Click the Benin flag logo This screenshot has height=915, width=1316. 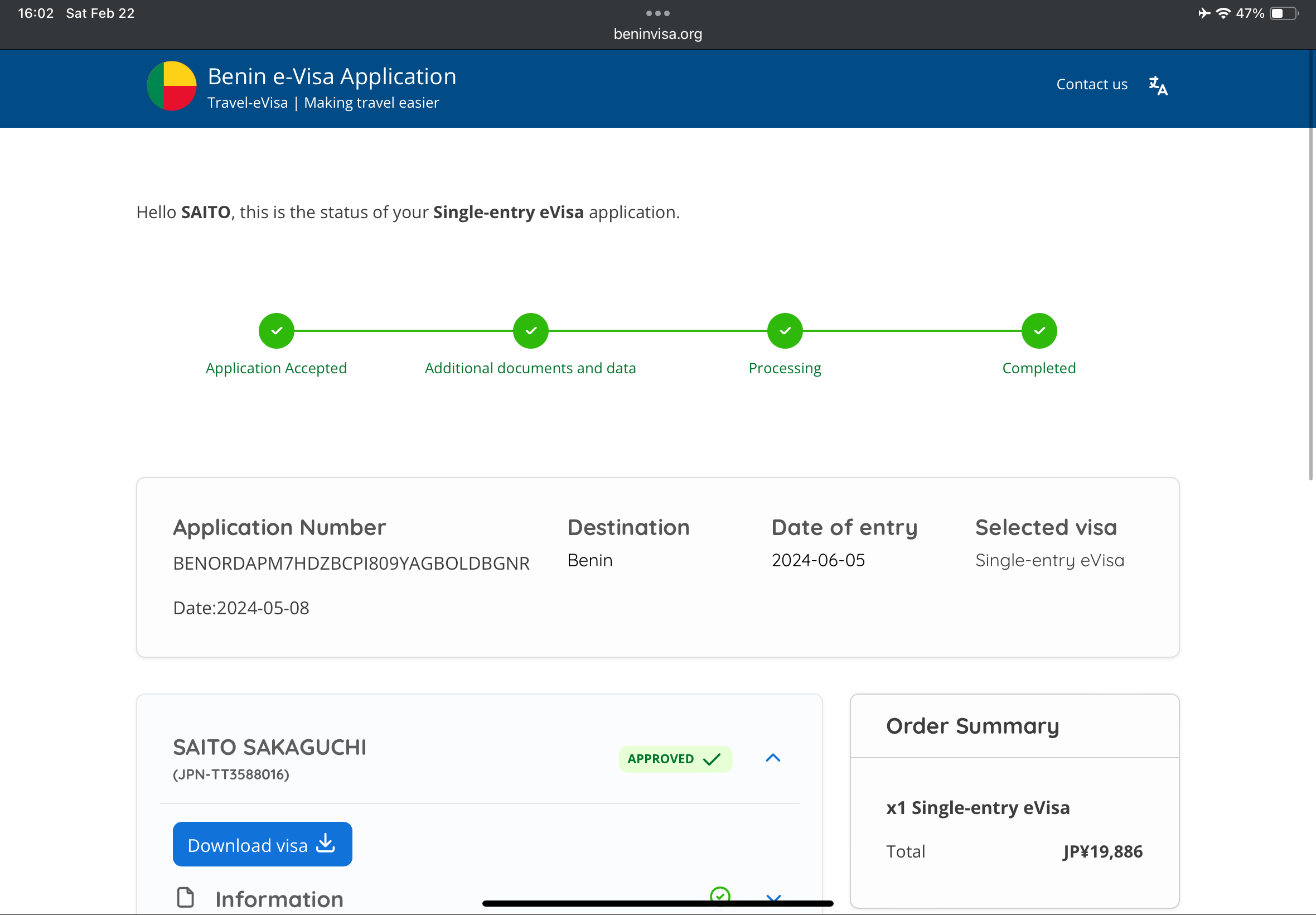[171, 86]
